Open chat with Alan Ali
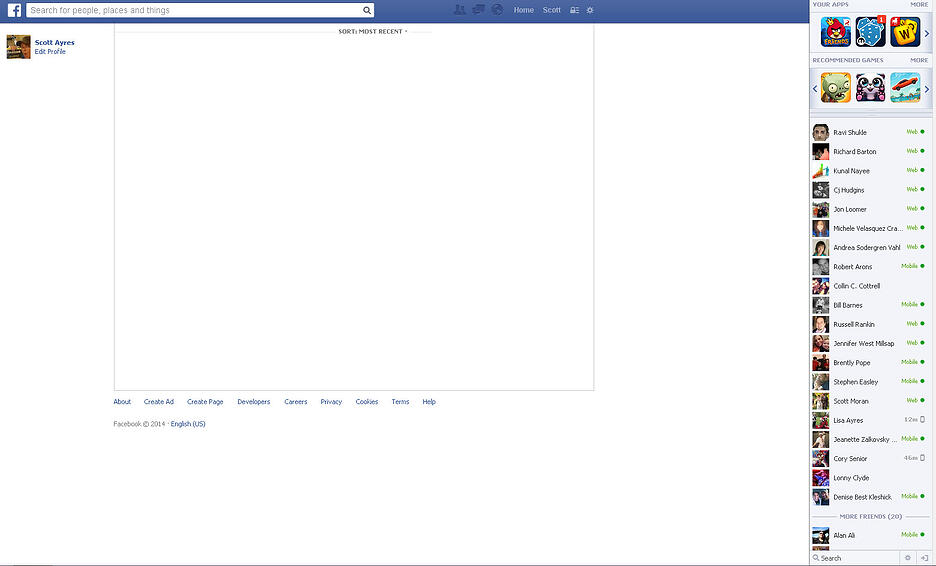Screen dimensions: 936x566 point(869,535)
